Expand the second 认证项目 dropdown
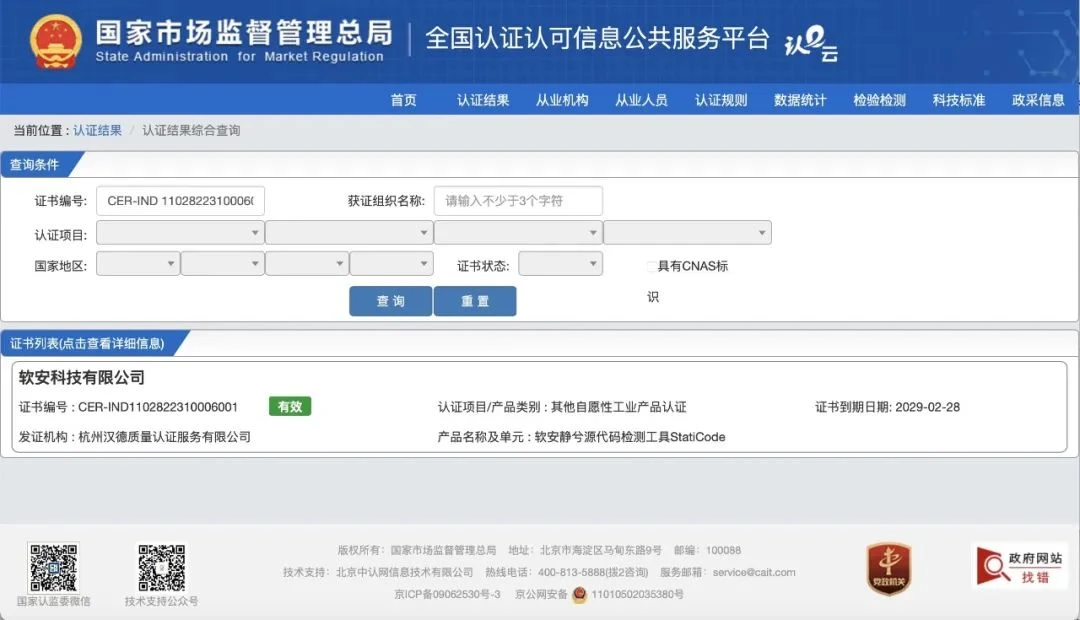The width and height of the screenshot is (1080, 620). pyautogui.click(x=349, y=233)
